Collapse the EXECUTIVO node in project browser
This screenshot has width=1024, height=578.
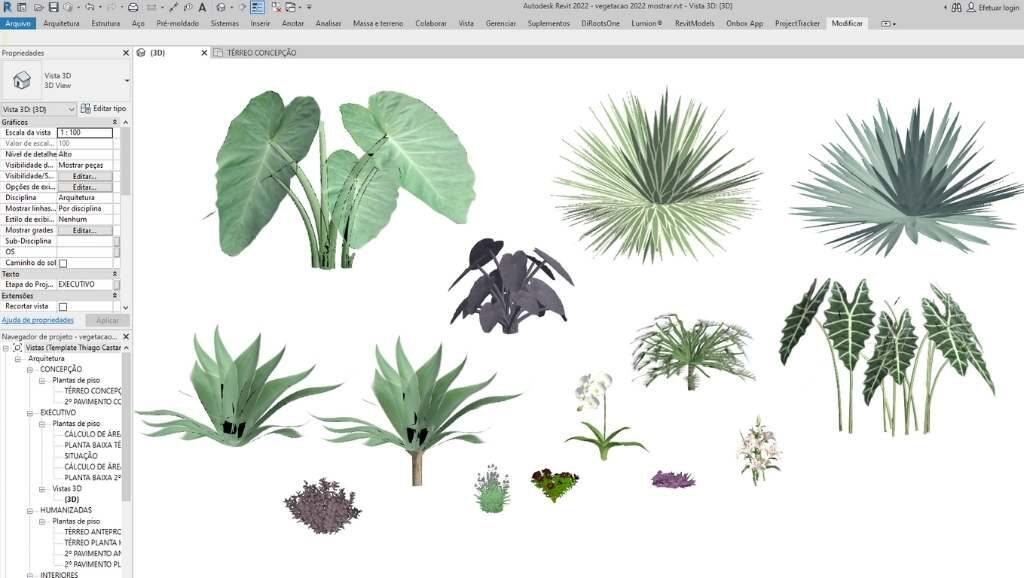click(31, 412)
